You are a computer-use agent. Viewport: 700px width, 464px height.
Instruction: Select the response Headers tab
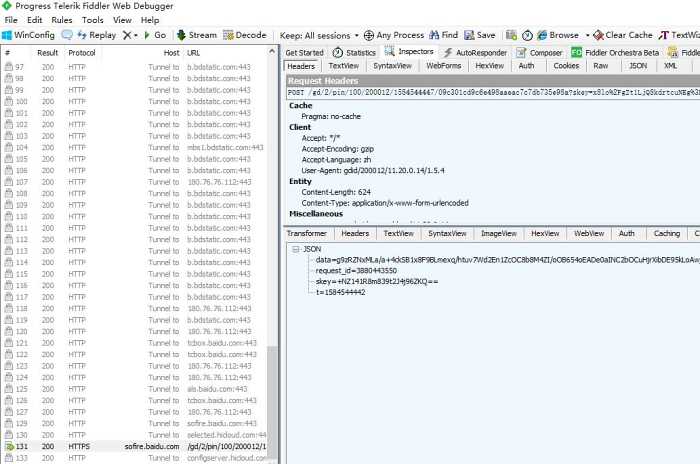tap(355, 234)
